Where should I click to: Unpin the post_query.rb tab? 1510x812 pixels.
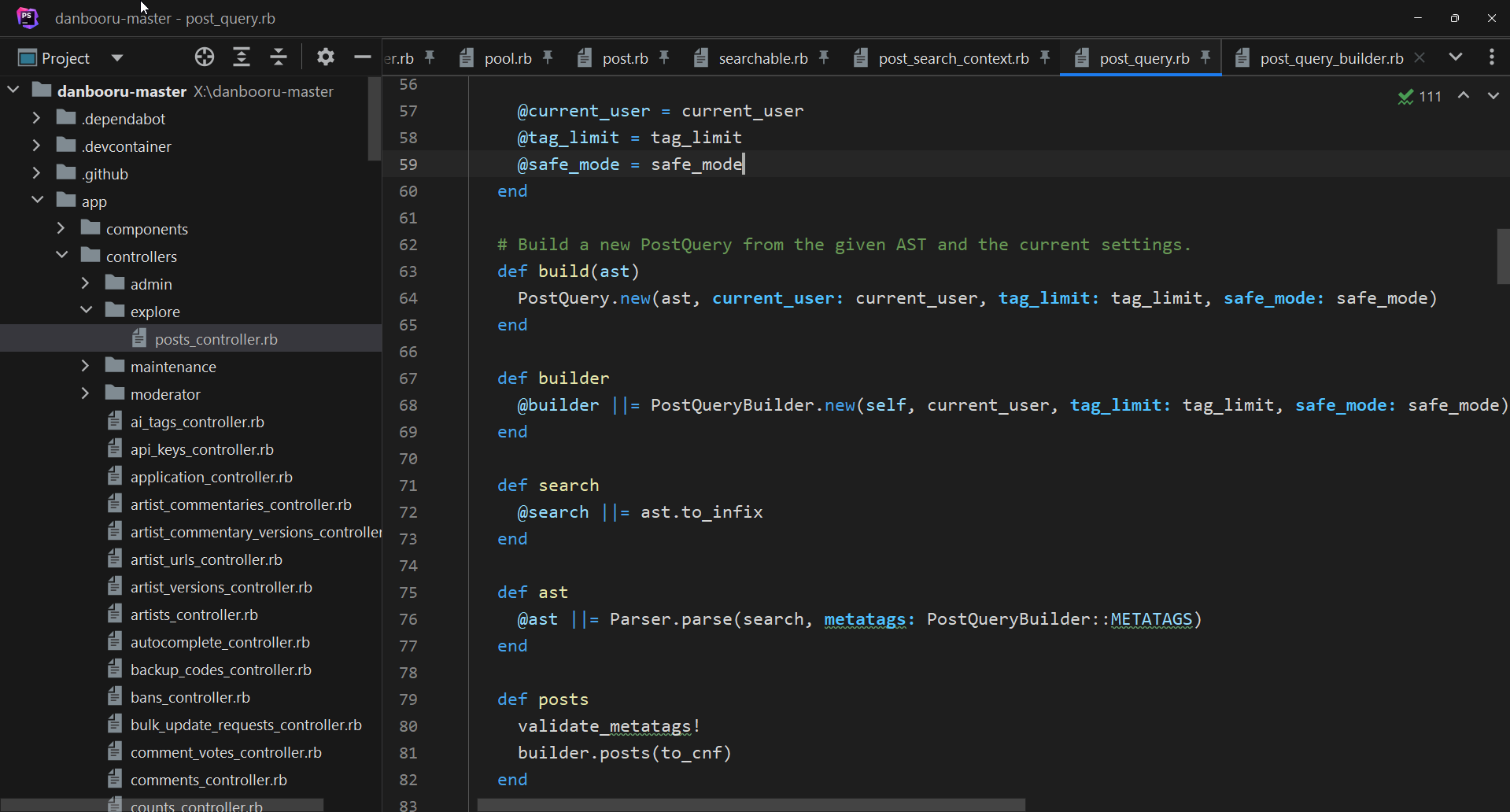(x=1205, y=57)
